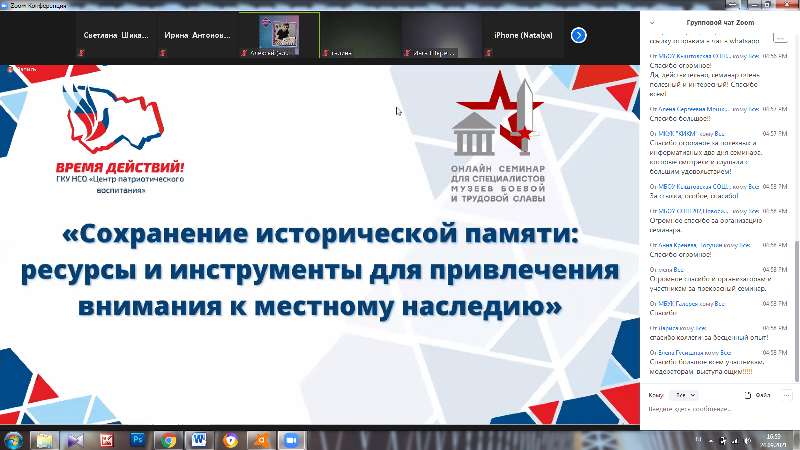Screen dimensions: 800x450
Task: Open the Windows Start menu
Action: (13, 440)
